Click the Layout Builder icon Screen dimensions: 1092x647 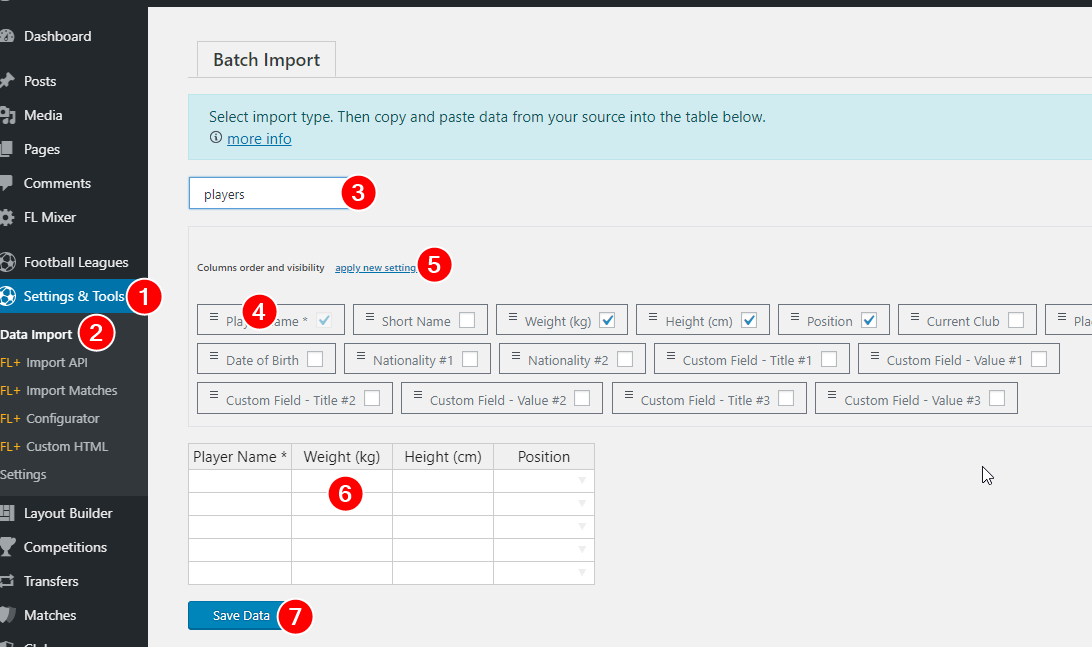click(x=7, y=513)
